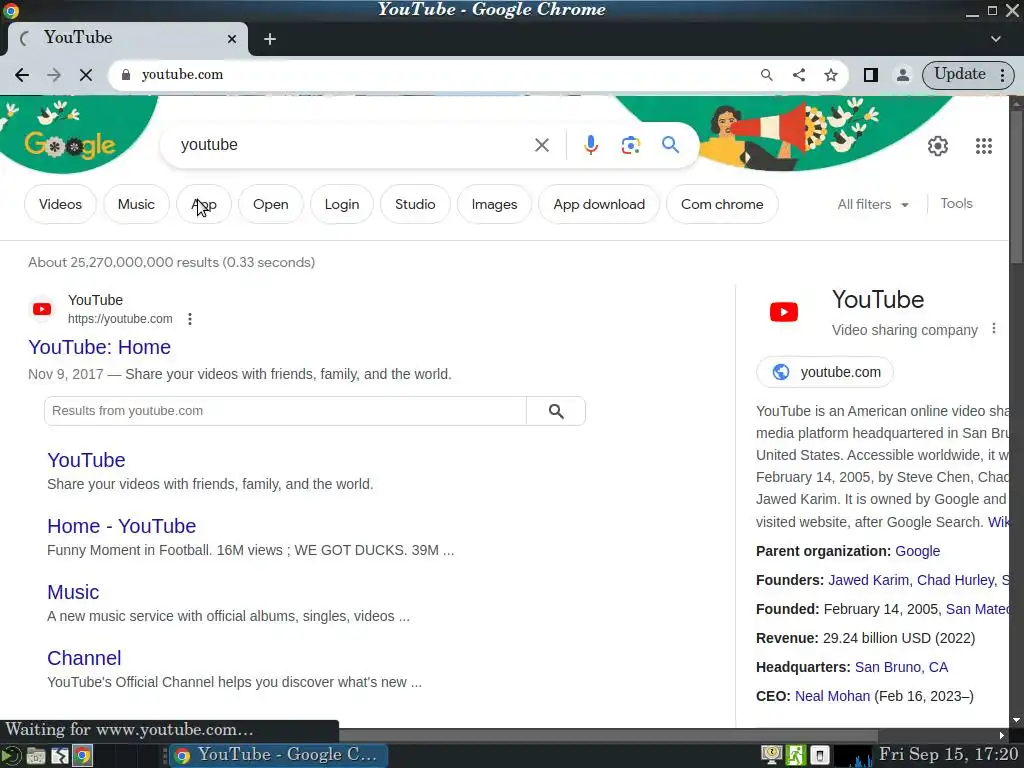Click the Results from youtube.com field
Viewport: 1024px width, 768px height.
285,411
